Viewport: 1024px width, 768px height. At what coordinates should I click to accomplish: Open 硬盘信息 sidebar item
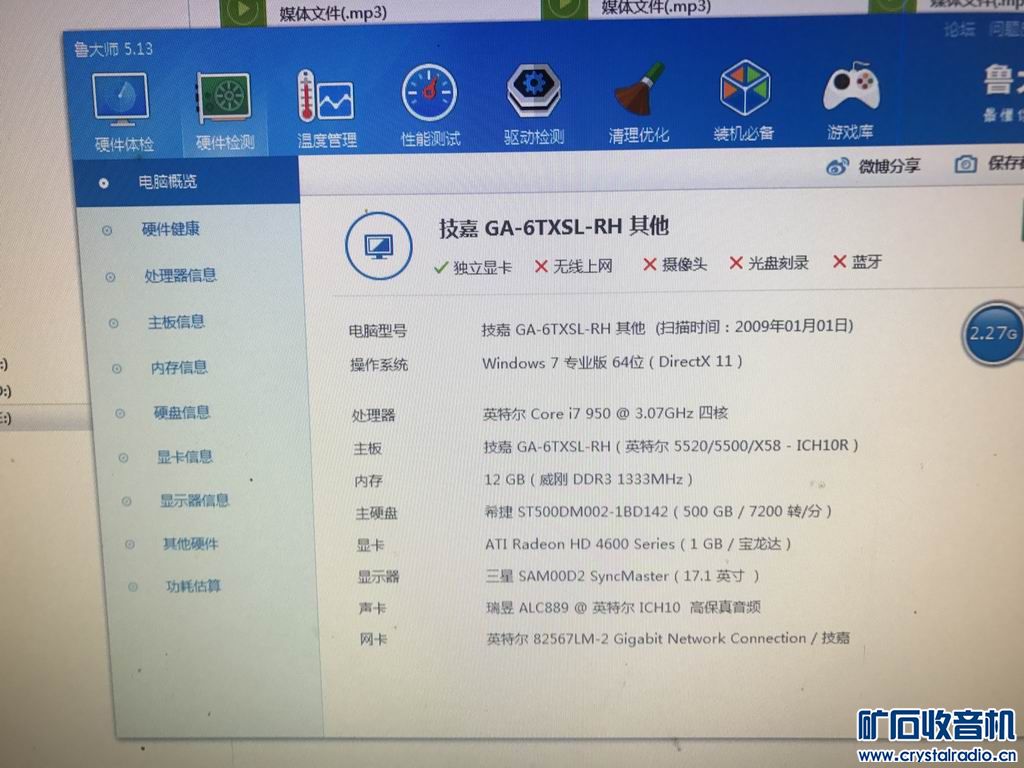[182, 413]
